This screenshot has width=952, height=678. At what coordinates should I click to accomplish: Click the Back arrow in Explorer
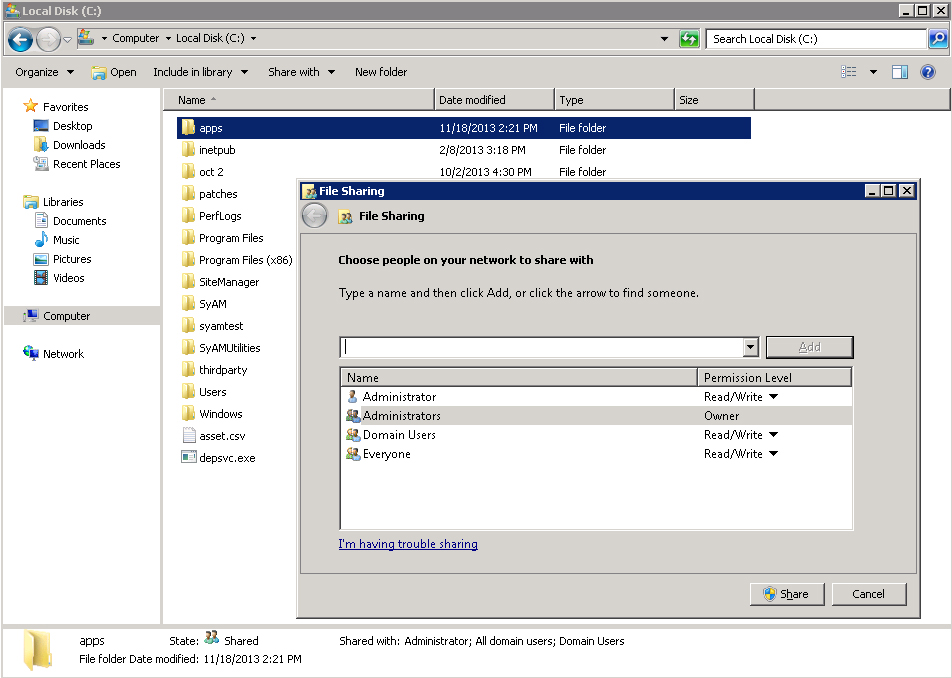point(20,39)
